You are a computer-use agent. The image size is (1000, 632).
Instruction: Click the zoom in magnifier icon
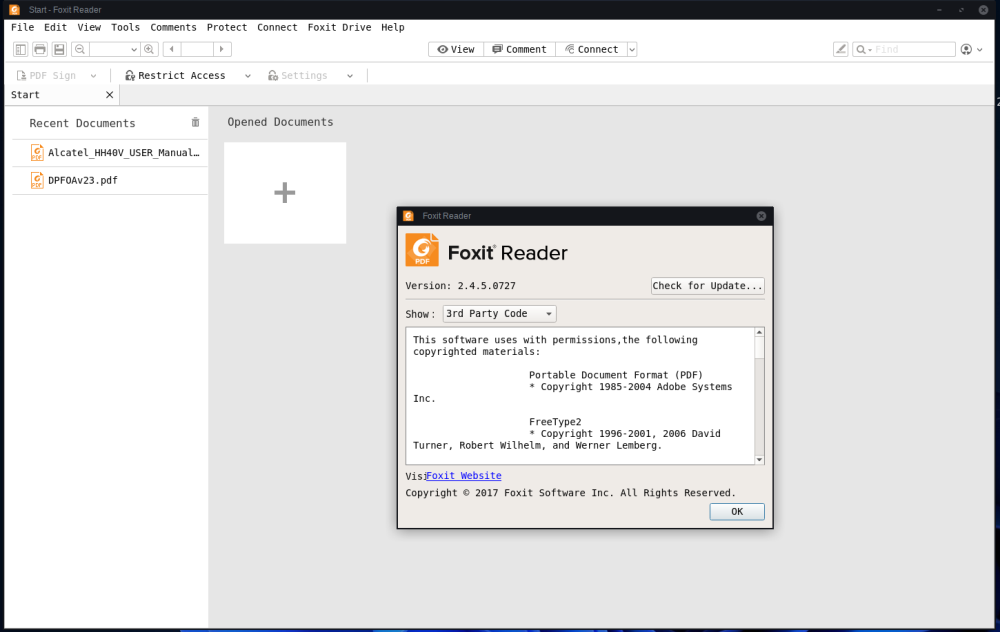click(149, 49)
